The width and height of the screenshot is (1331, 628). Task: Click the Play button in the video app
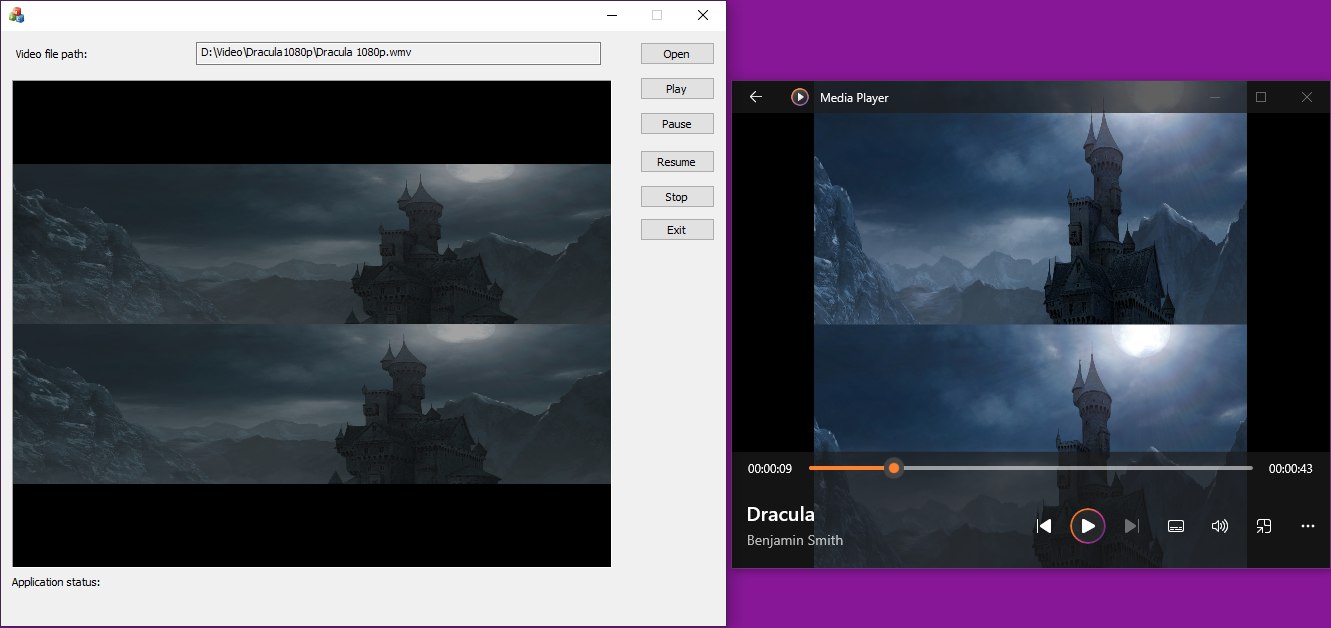[x=677, y=89]
